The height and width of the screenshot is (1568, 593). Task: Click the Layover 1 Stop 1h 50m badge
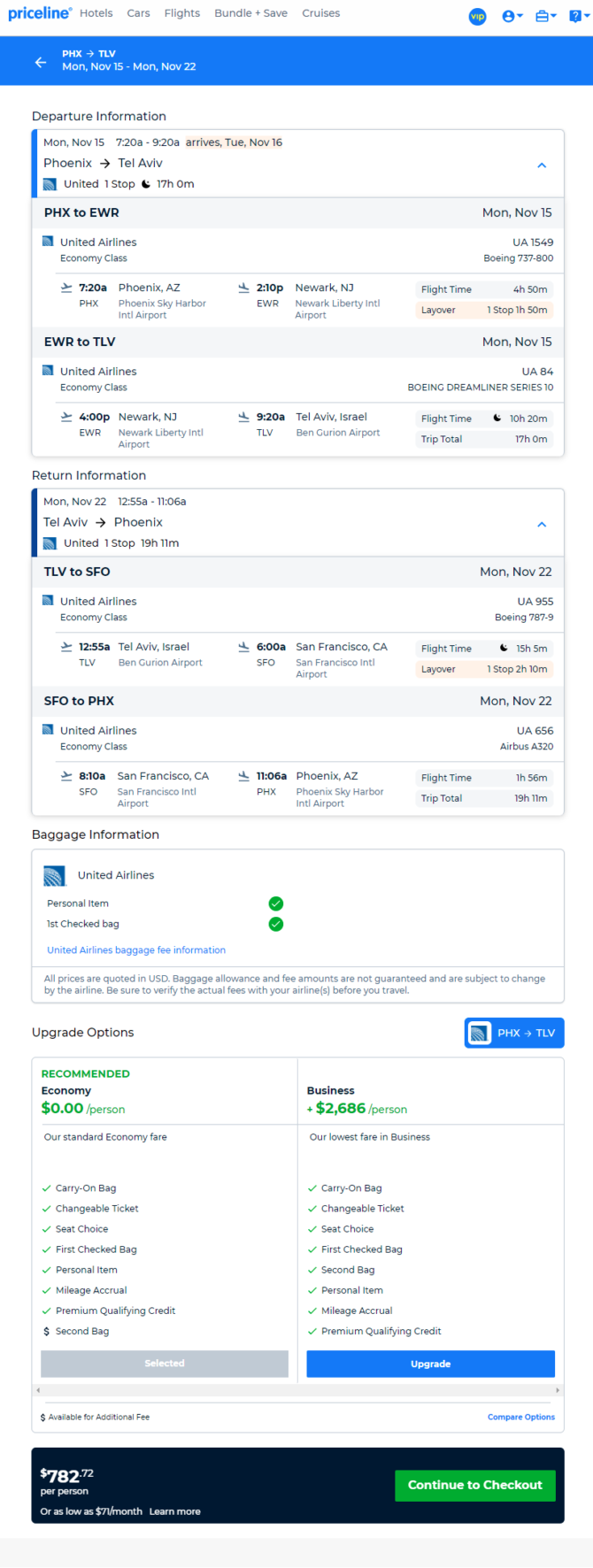tap(484, 310)
